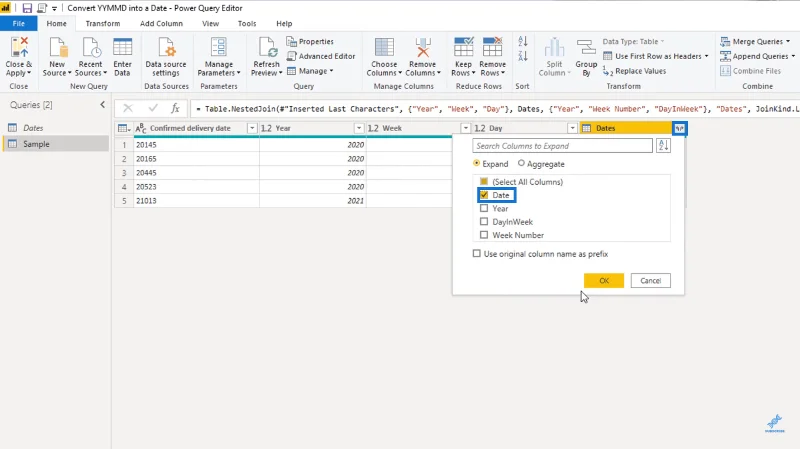The width and height of the screenshot is (800, 449).
Task: Click Use First Row as Headers
Action: (x=654, y=56)
